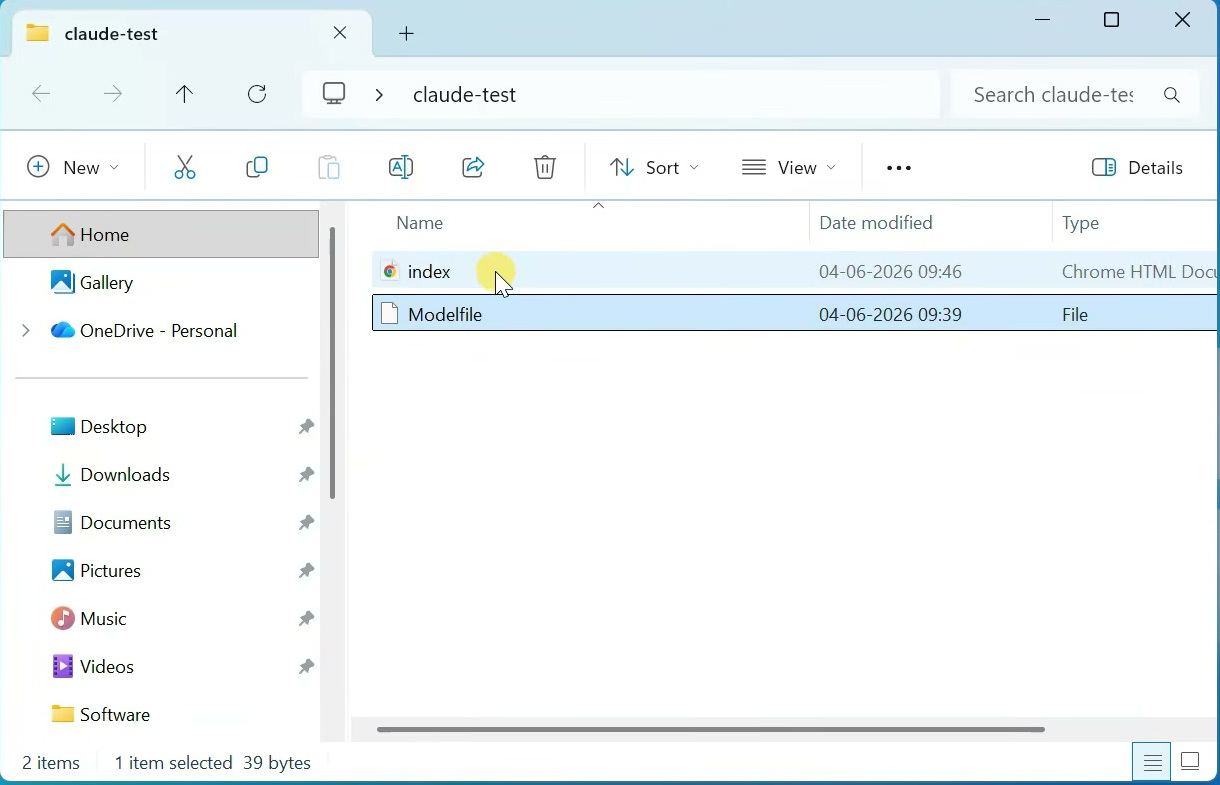Open the New dropdown menu

73,168
